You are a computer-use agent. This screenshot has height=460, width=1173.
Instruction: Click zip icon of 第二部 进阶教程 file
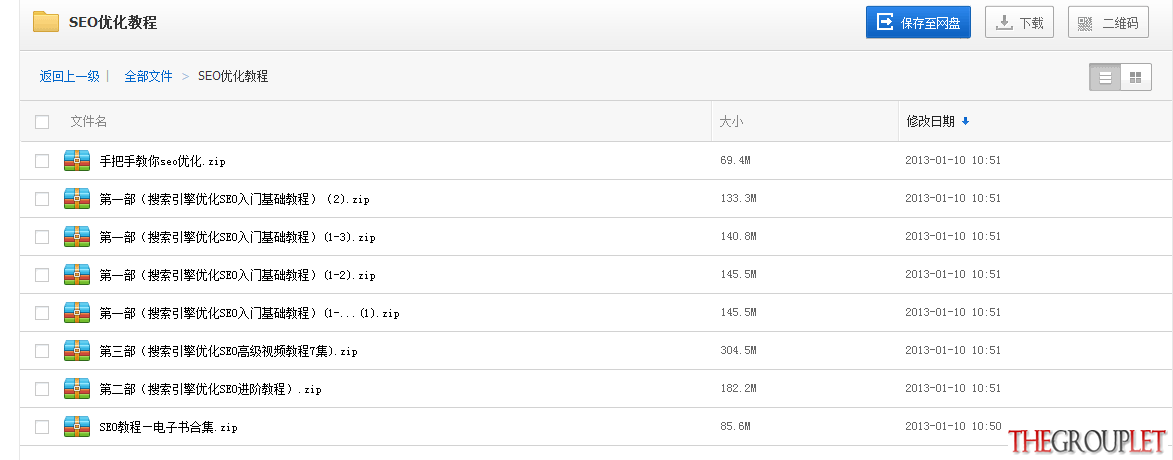tap(77, 389)
